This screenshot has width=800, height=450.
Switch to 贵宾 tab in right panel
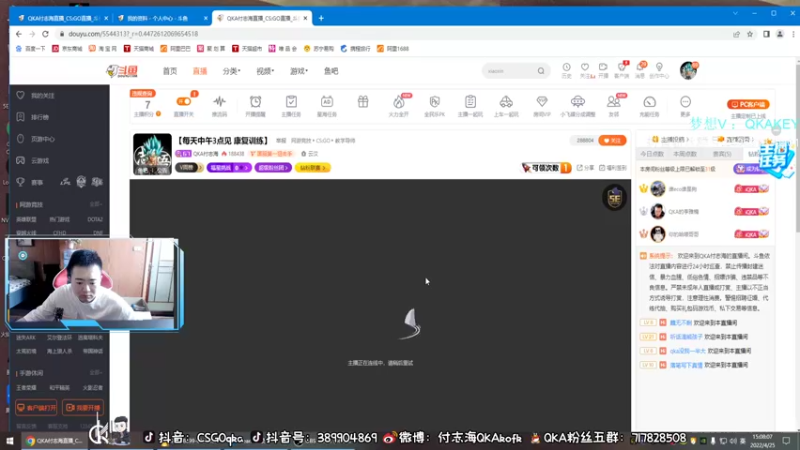click(x=721, y=154)
